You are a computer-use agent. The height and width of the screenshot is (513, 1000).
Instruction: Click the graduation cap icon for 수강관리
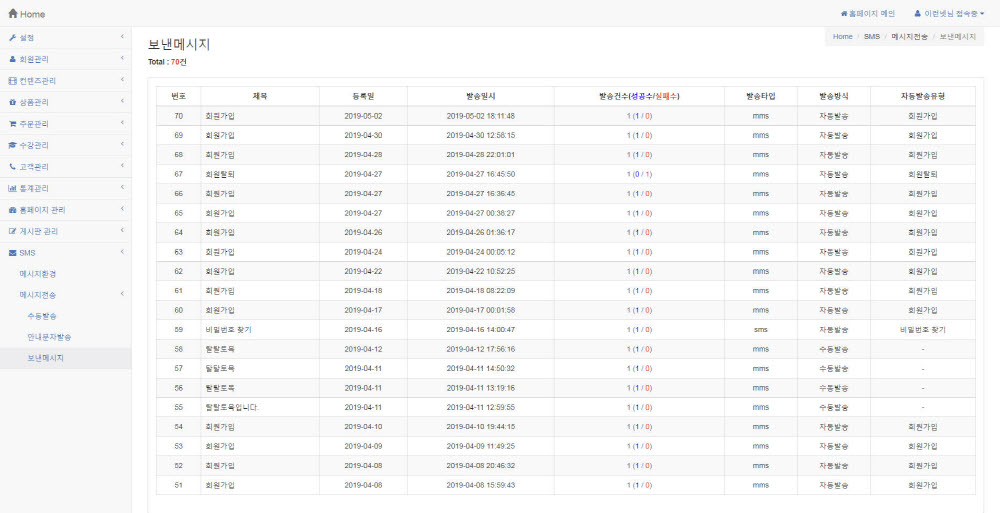pos(12,145)
